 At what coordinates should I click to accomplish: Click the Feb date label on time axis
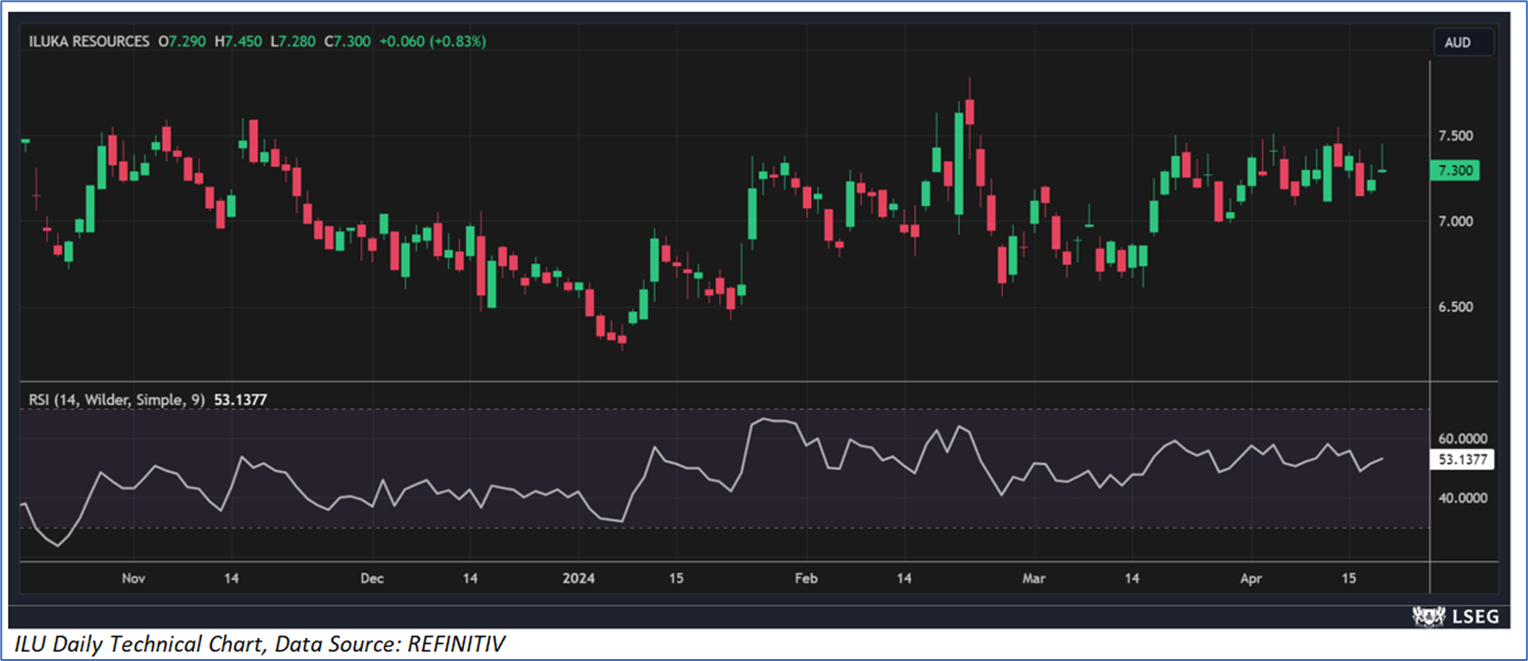pyautogui.click(x=806, y=579)
